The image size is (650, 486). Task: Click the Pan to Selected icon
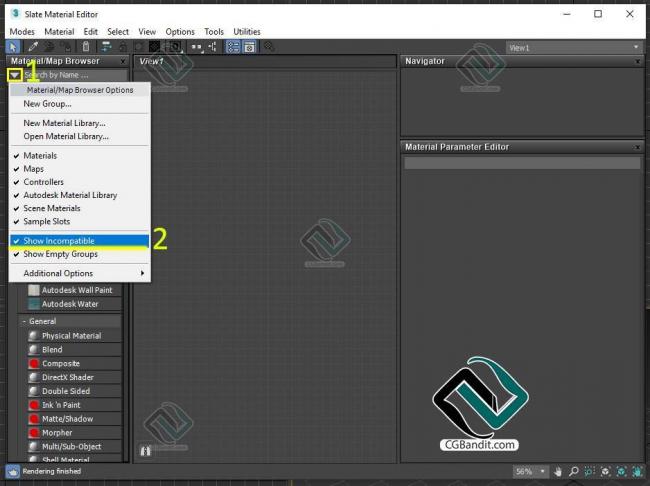pos(637,471)
